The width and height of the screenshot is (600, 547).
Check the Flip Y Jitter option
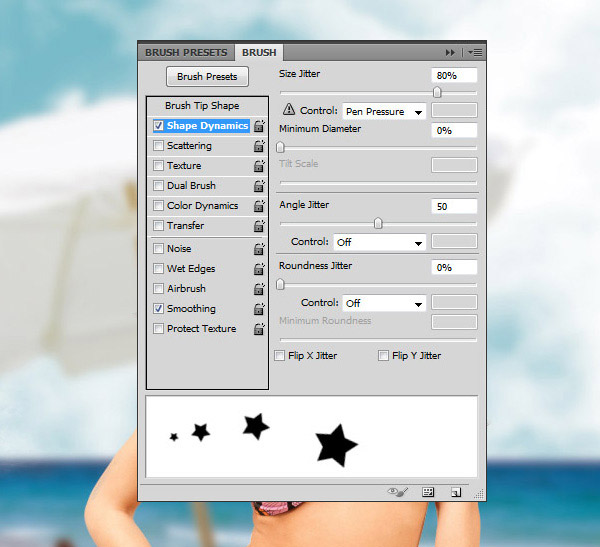[383, 356]
